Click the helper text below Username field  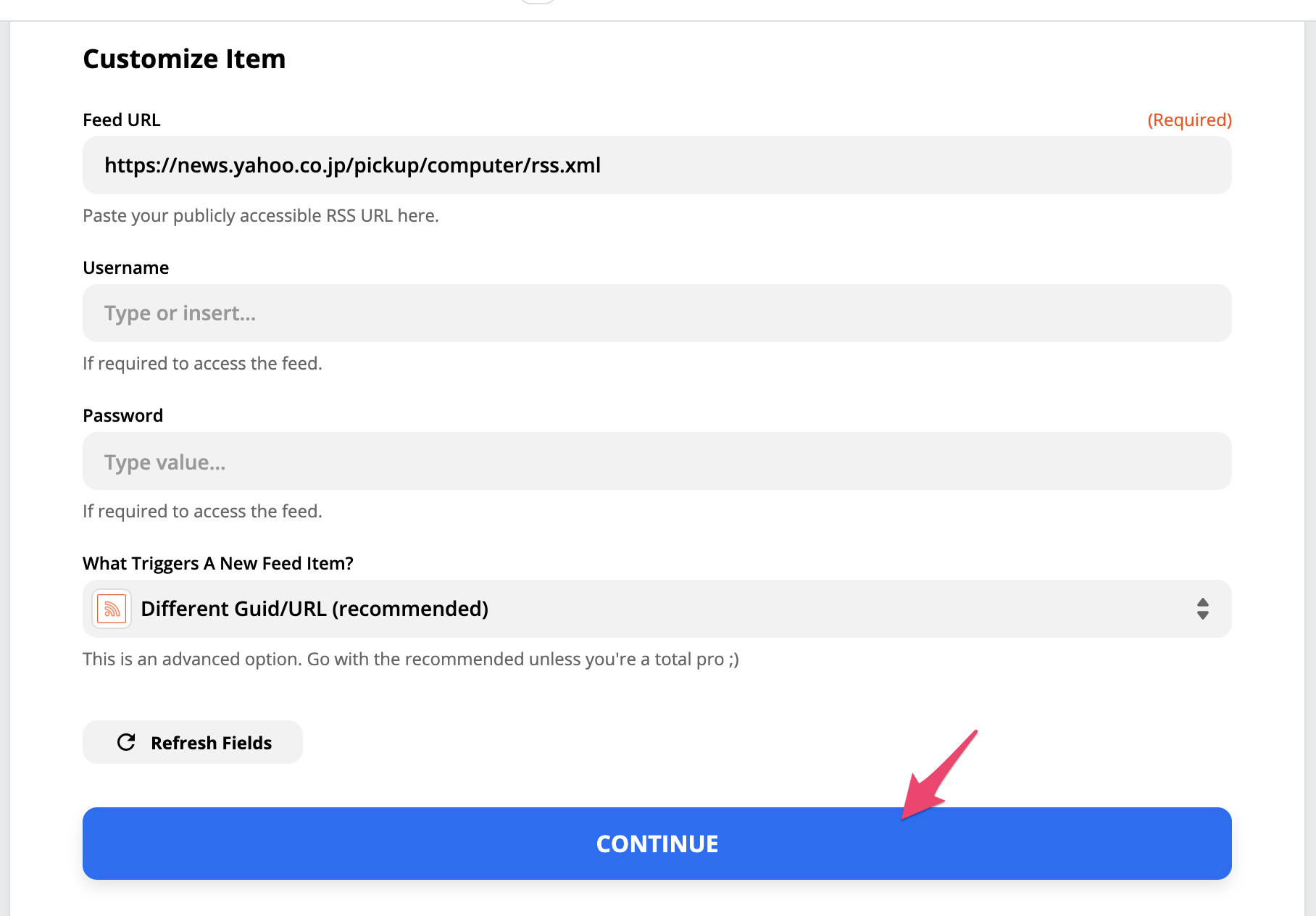coord(202,363)
